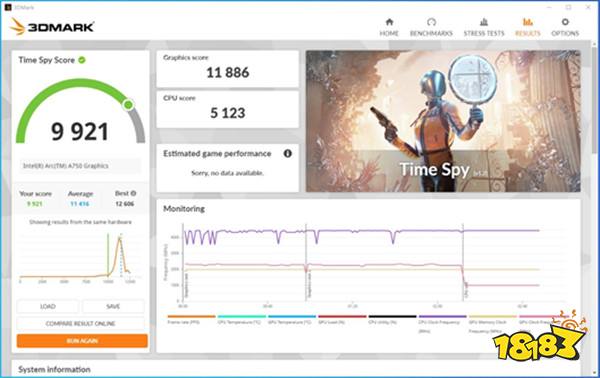Toggle CPU Utility legend swatch
The width and height of the screenshot is (600, 378).
click(x=392, y=316)
